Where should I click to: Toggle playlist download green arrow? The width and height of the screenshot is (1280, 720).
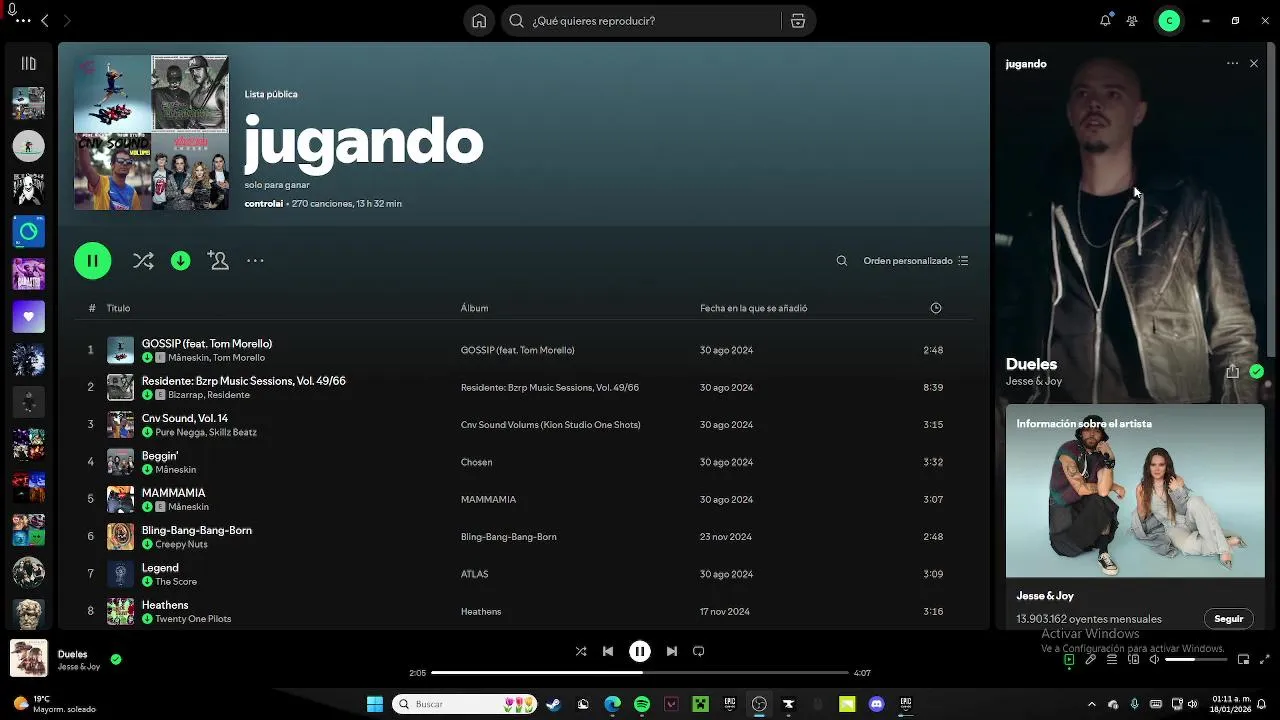tap(181, 261)
